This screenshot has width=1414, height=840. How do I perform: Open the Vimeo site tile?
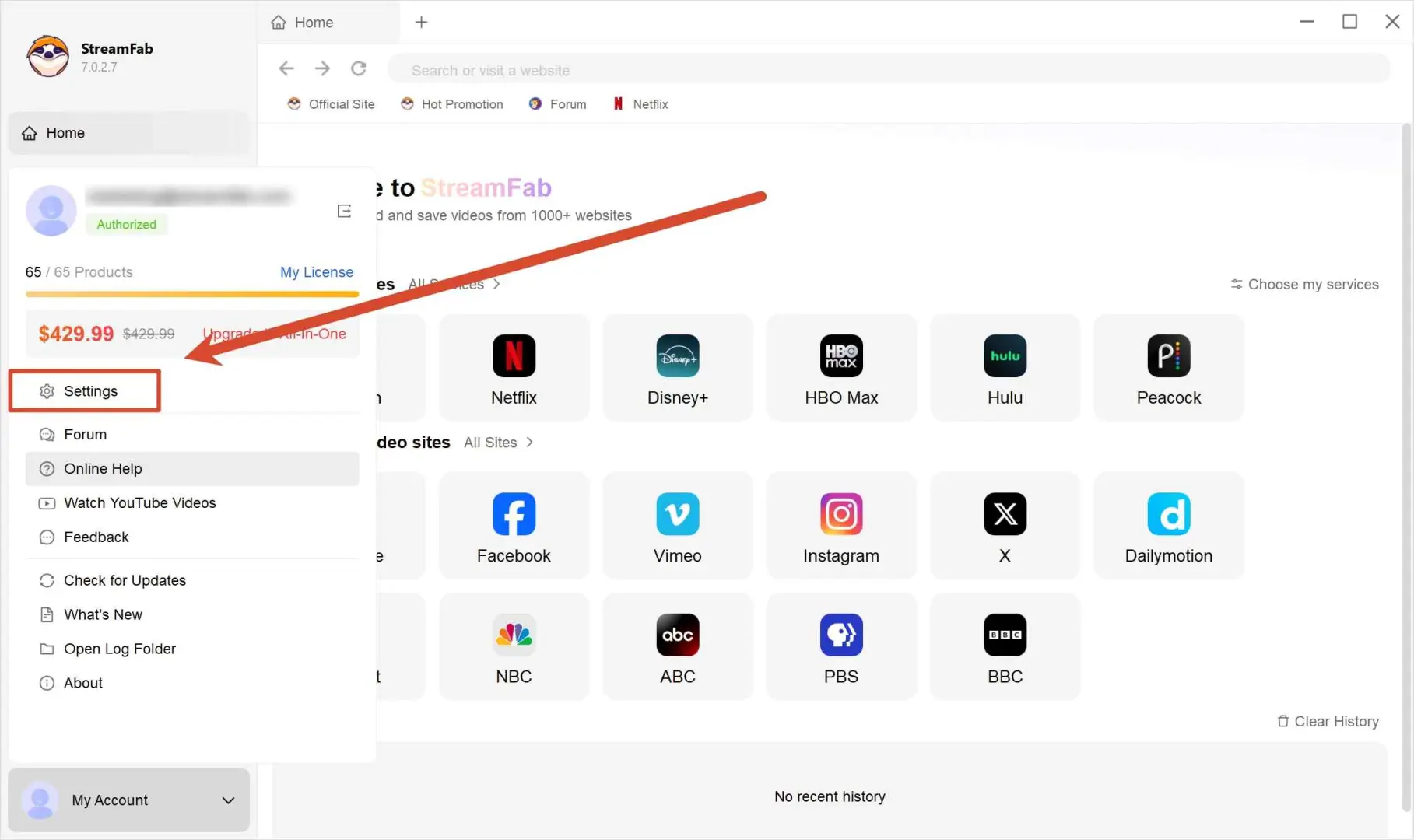(677, 526)
